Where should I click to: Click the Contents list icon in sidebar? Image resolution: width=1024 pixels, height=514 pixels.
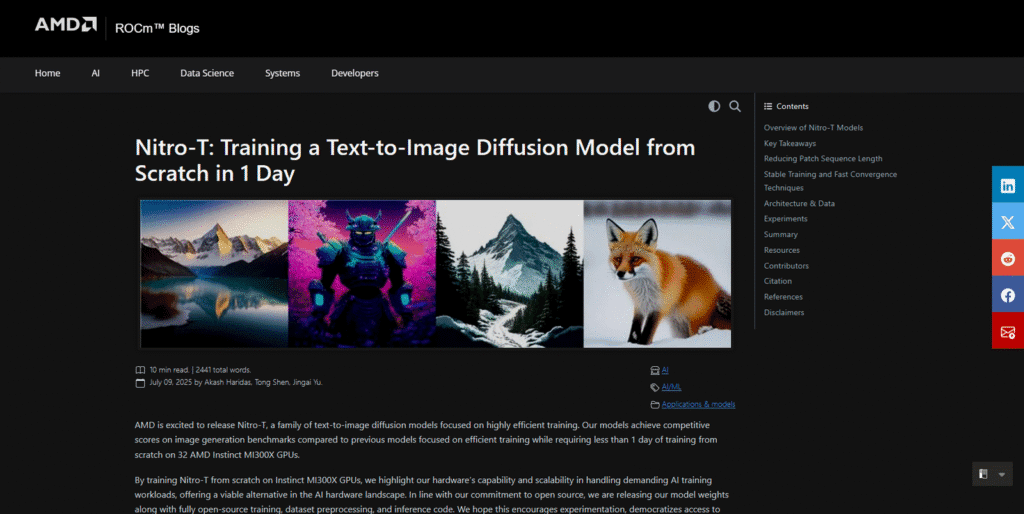pos(768,106)
